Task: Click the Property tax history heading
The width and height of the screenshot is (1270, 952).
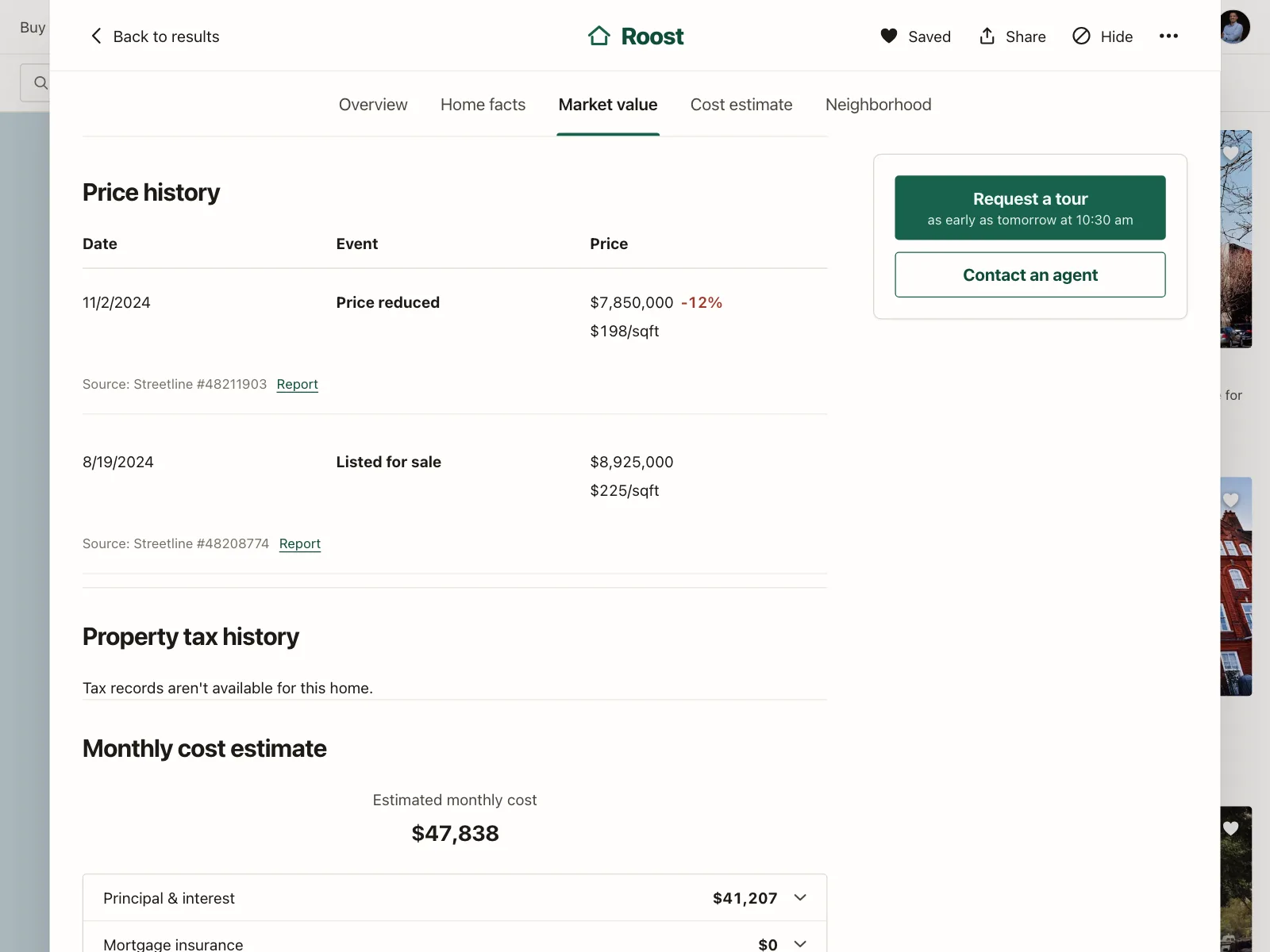Action: pos(191,636)
